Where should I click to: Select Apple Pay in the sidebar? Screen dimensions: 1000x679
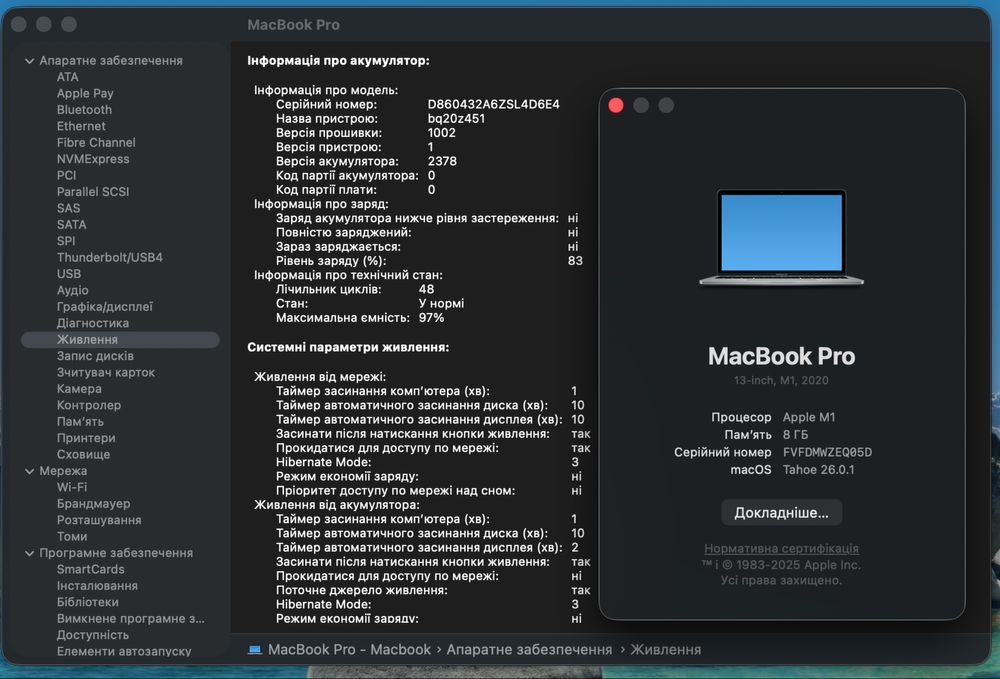[x=85, y=94]
